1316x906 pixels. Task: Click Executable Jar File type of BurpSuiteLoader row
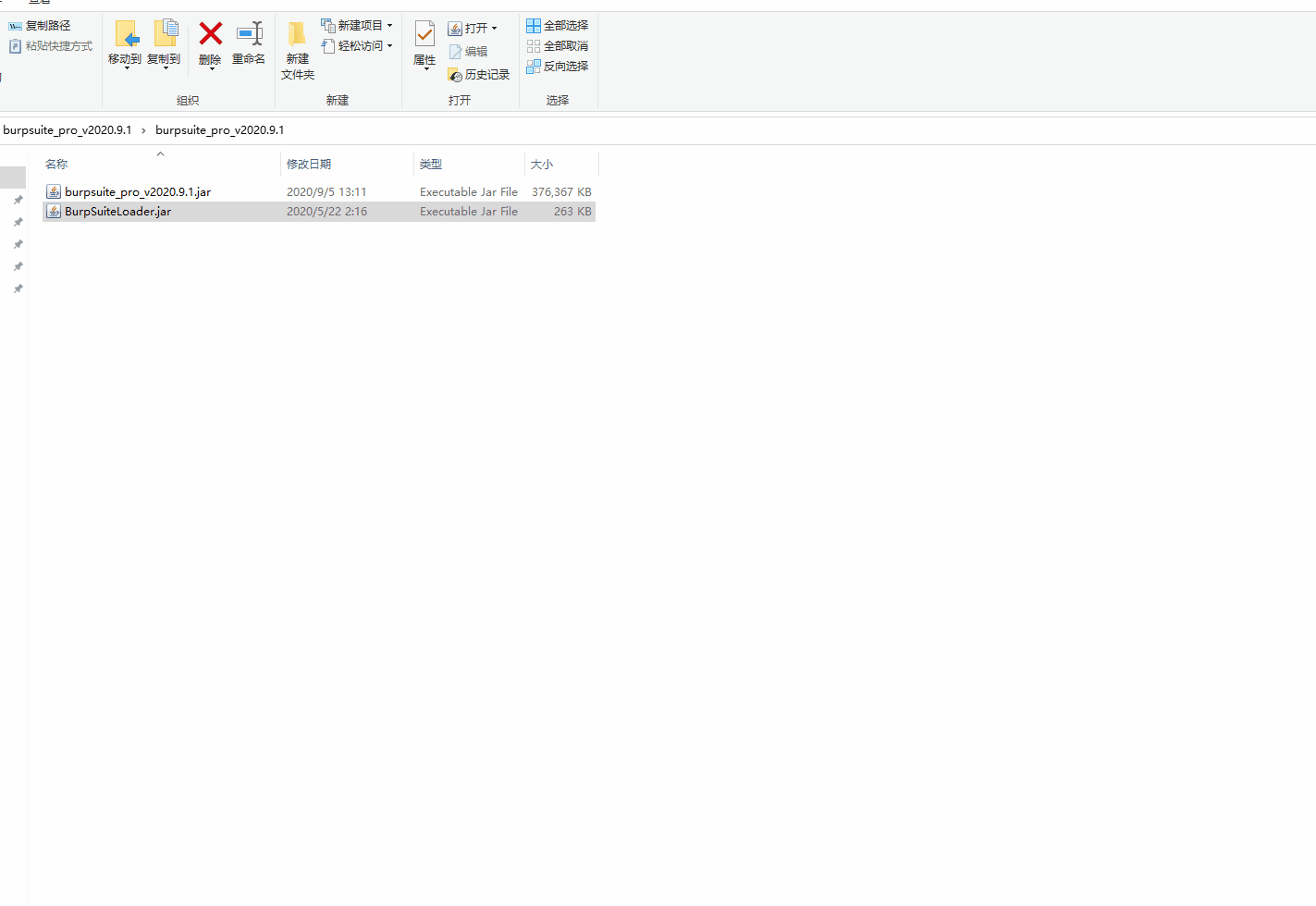[x=469, y=212]
